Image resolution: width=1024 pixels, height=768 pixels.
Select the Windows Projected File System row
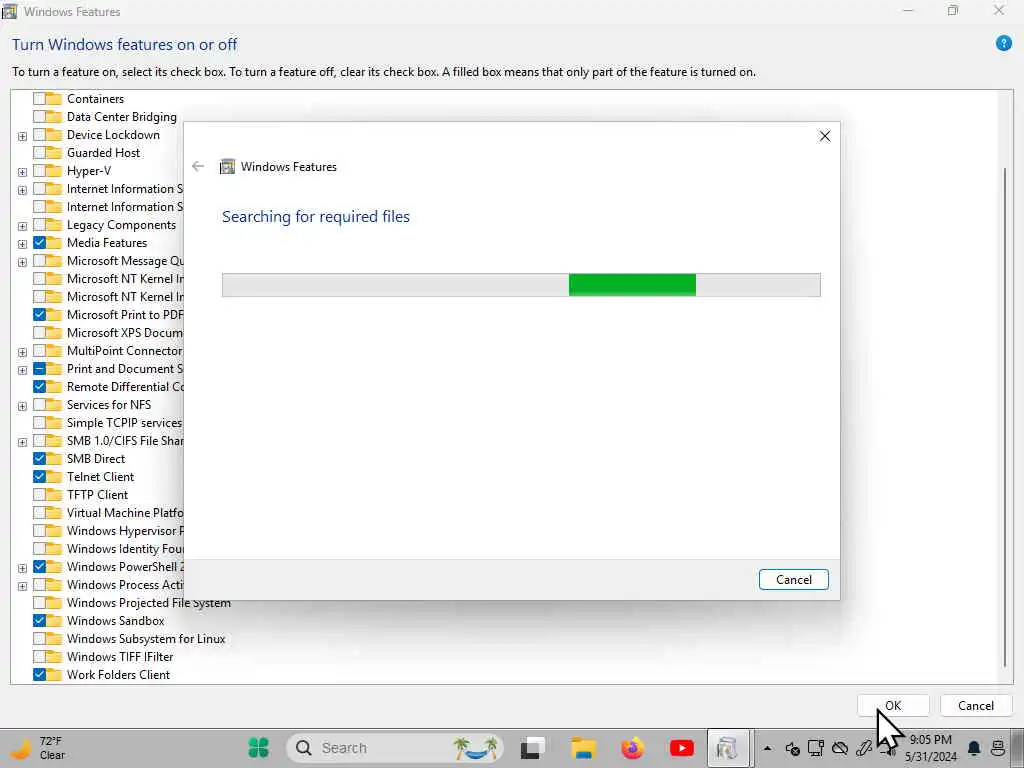149,603
